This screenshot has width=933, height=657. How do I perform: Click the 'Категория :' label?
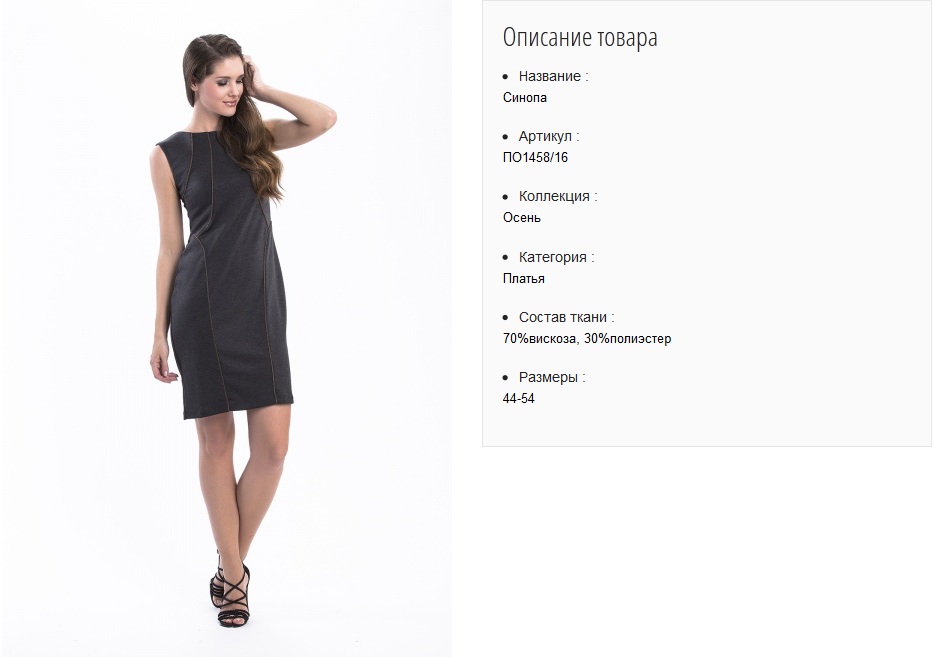click(557, 257)
